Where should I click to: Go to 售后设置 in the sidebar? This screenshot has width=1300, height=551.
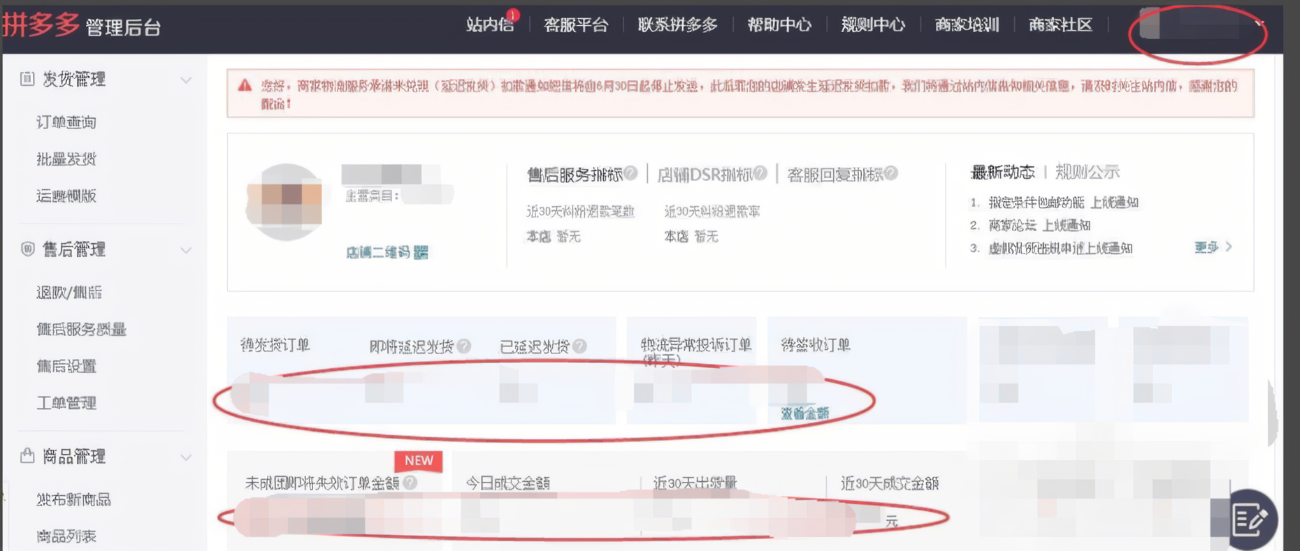67,367
